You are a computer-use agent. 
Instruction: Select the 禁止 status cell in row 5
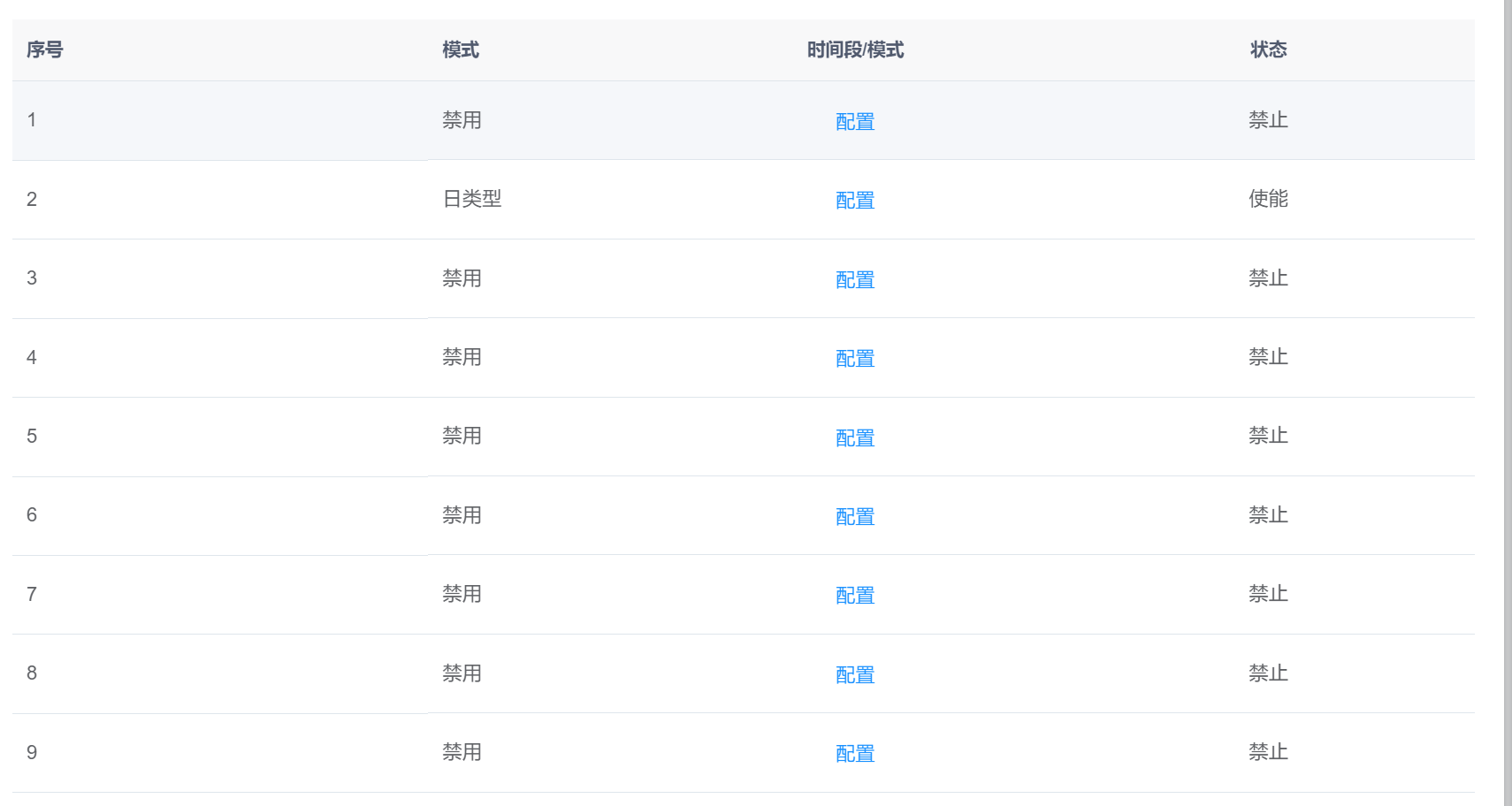tap(1268, 436)
